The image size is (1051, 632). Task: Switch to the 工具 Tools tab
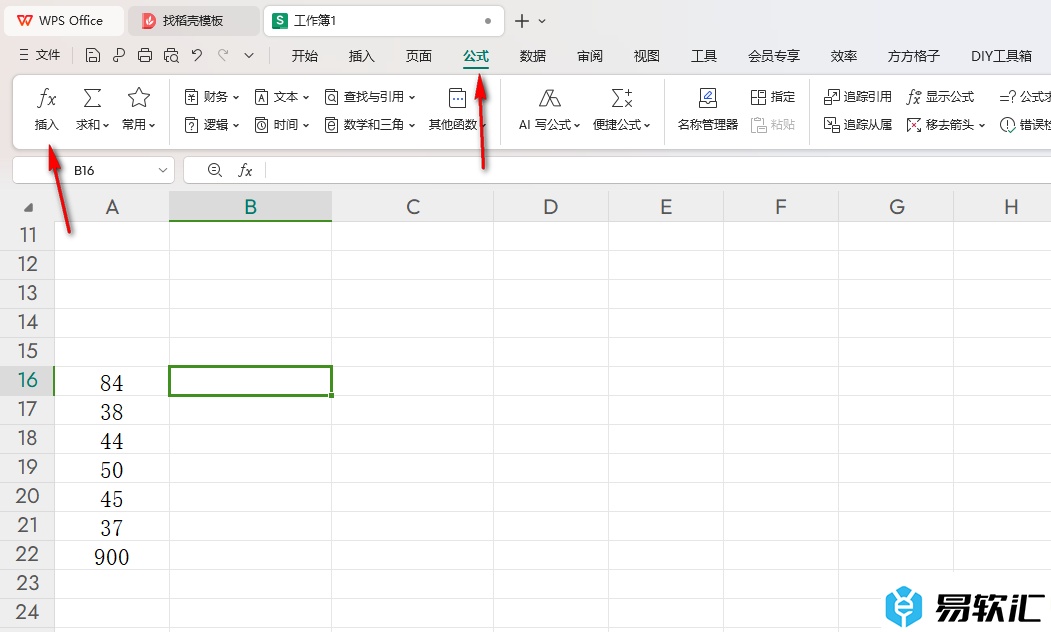coord(704,56)
